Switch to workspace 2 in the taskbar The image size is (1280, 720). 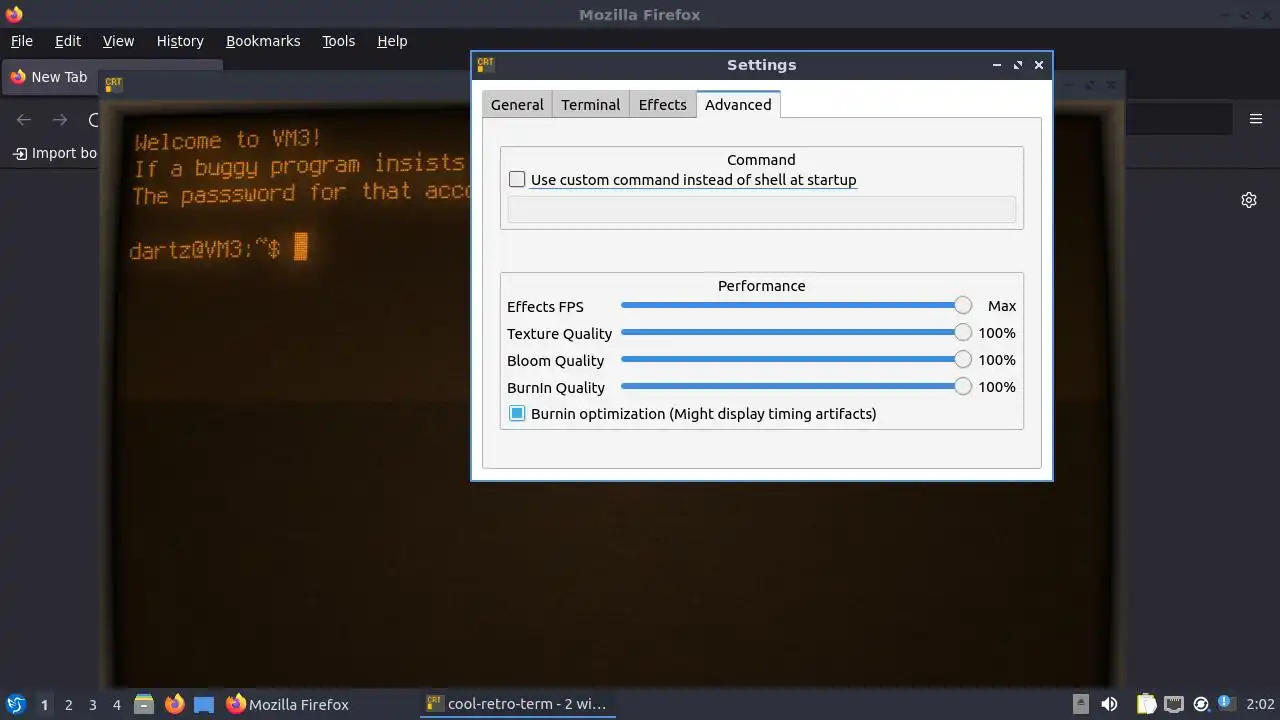coord(68,705)
